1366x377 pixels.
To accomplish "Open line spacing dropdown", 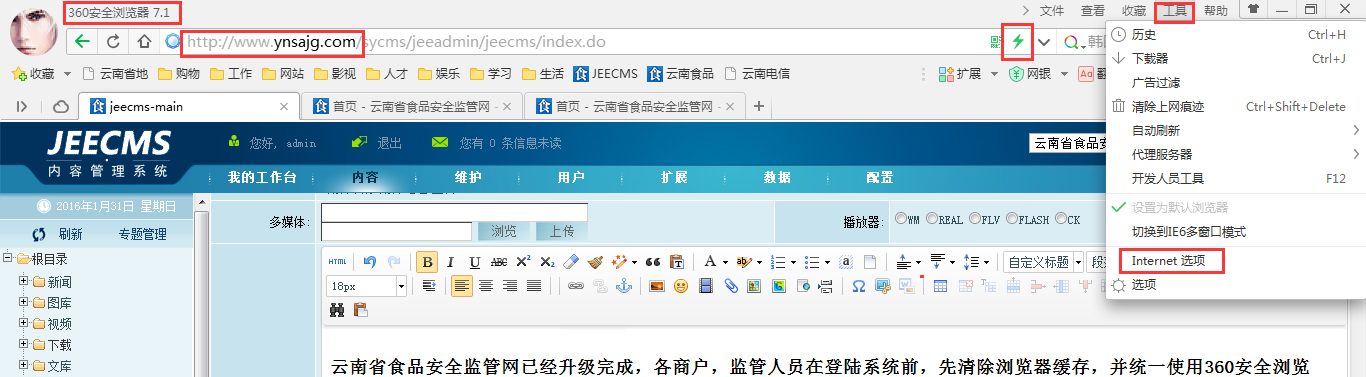I will tap(986, 263).
